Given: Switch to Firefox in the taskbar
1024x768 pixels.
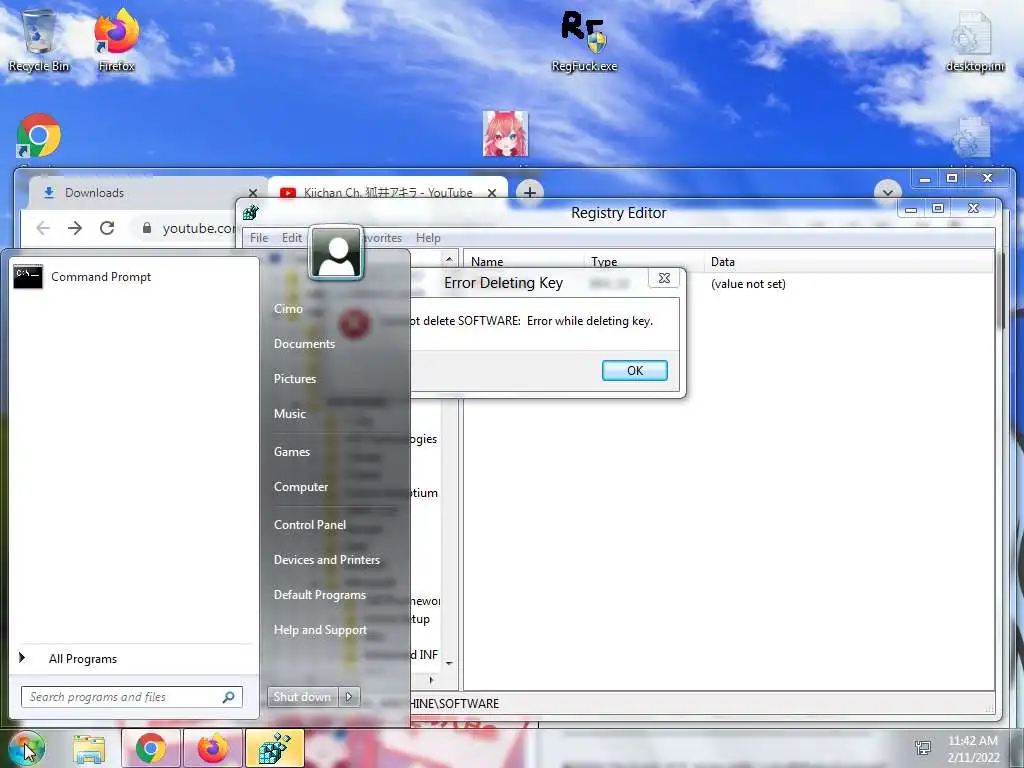Looking at the screenshot, I should pos(213,749).
